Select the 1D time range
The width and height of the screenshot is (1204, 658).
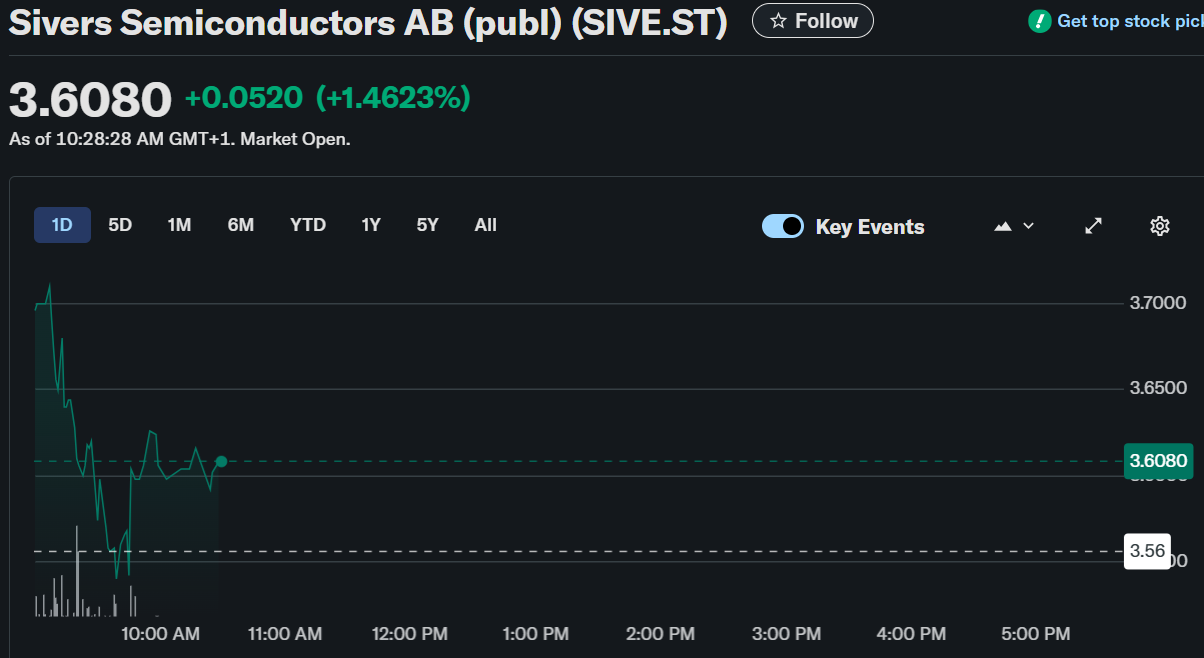(x=62, y=225)
